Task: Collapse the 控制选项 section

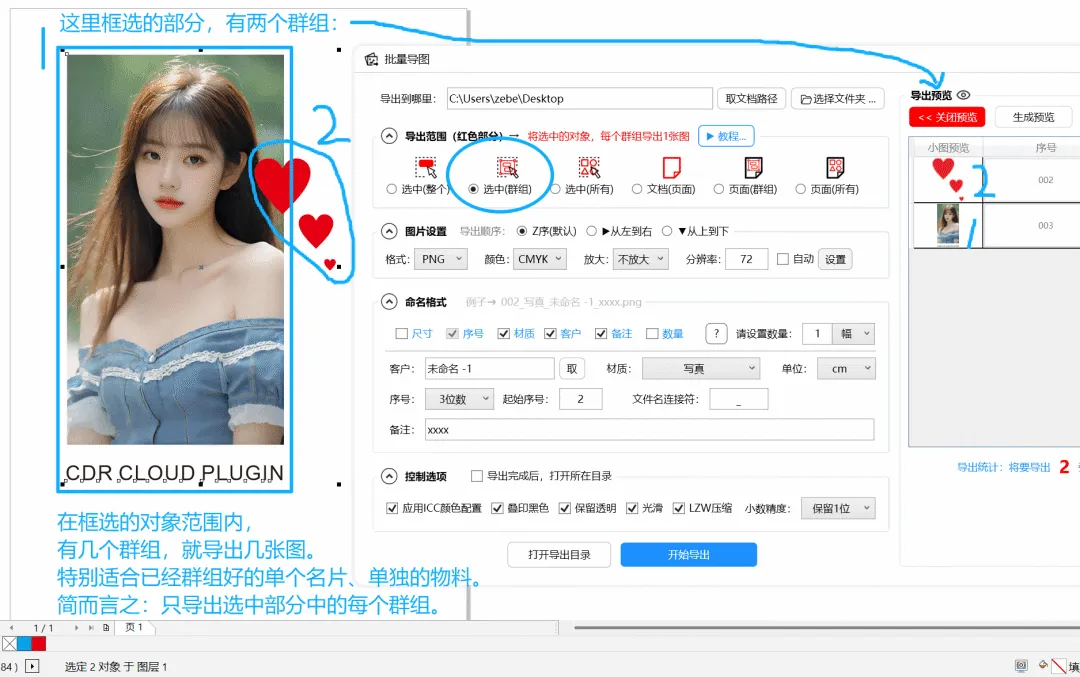Action: click(x=389, y=476)
